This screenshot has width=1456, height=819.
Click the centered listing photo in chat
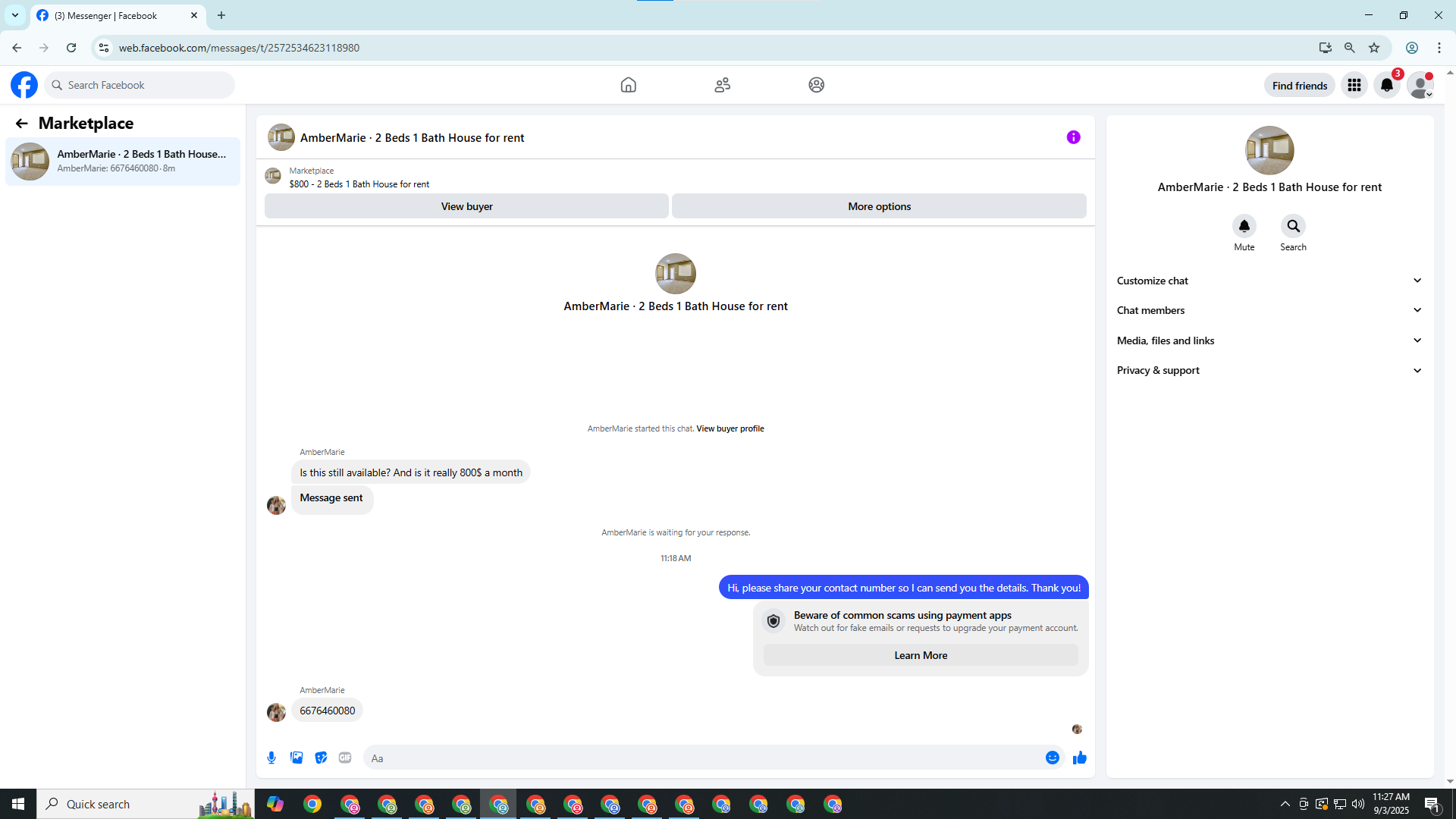pyautogui.click(x=676, y=274)
